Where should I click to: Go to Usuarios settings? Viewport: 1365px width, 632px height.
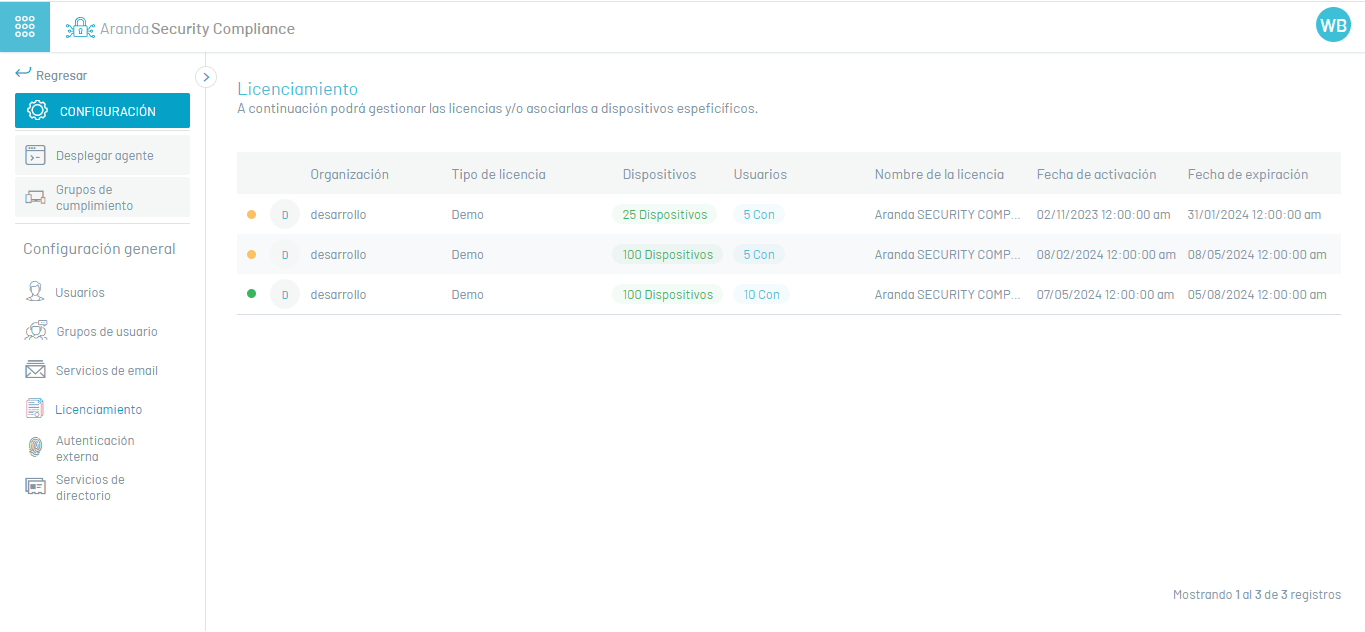[x=80, y=292]
